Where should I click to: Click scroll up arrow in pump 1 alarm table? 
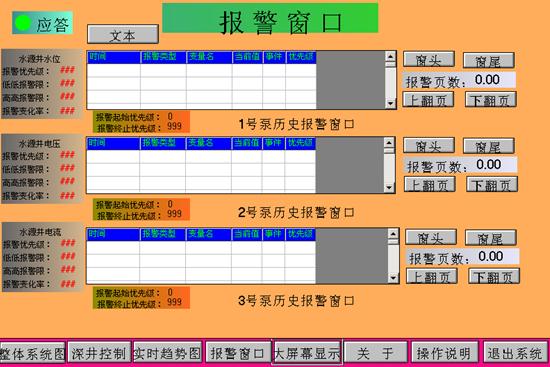coord(390,56)
